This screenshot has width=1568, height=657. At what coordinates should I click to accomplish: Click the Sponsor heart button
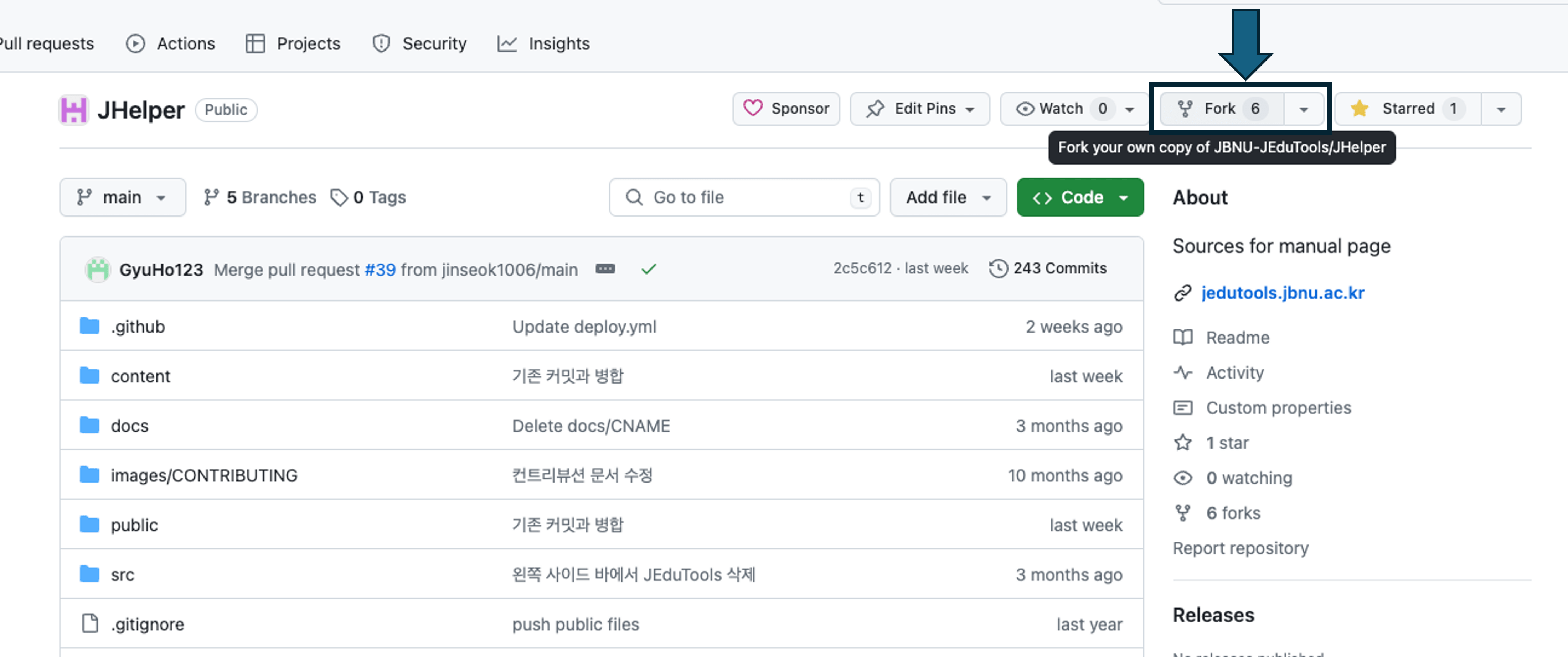(786, 109)
